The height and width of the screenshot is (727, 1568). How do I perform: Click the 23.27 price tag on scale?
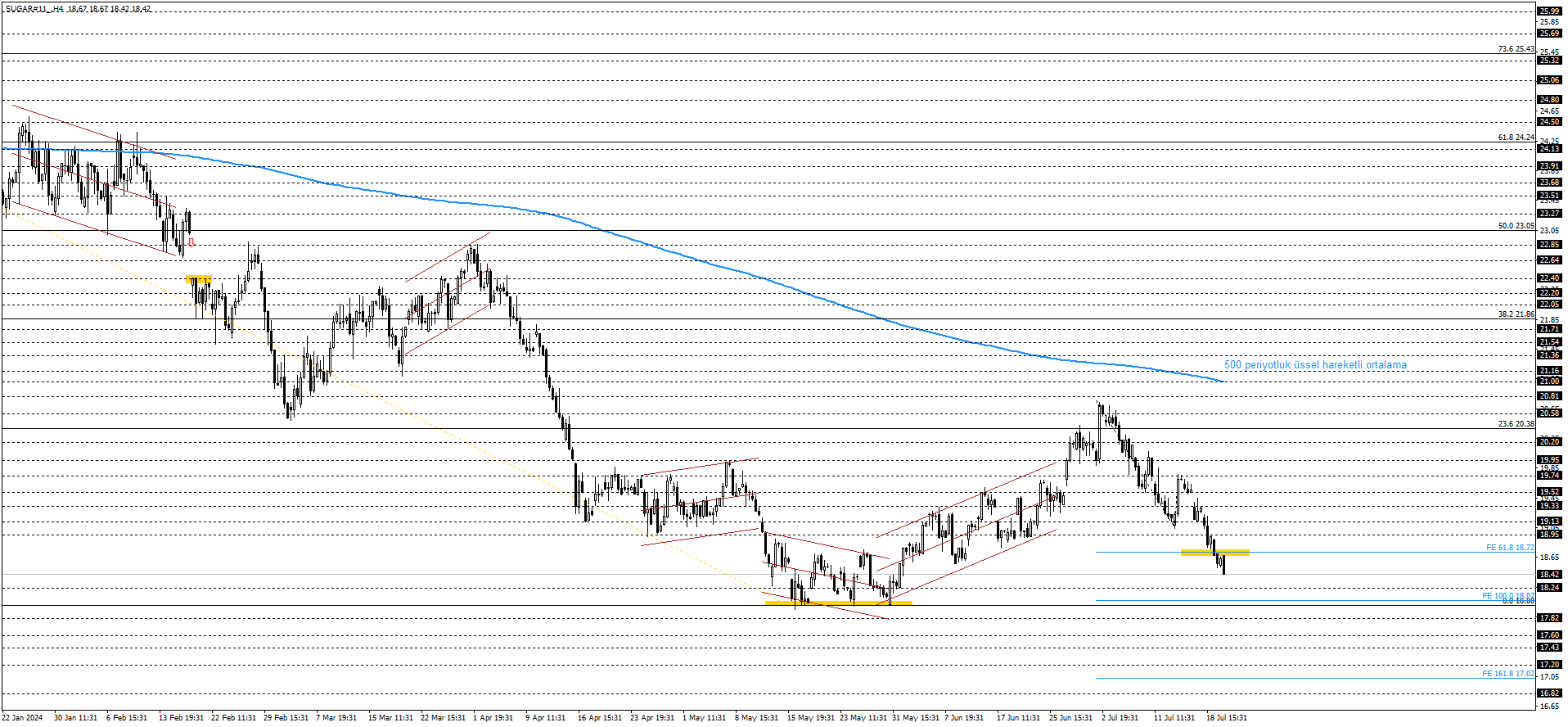[1549, 214]
